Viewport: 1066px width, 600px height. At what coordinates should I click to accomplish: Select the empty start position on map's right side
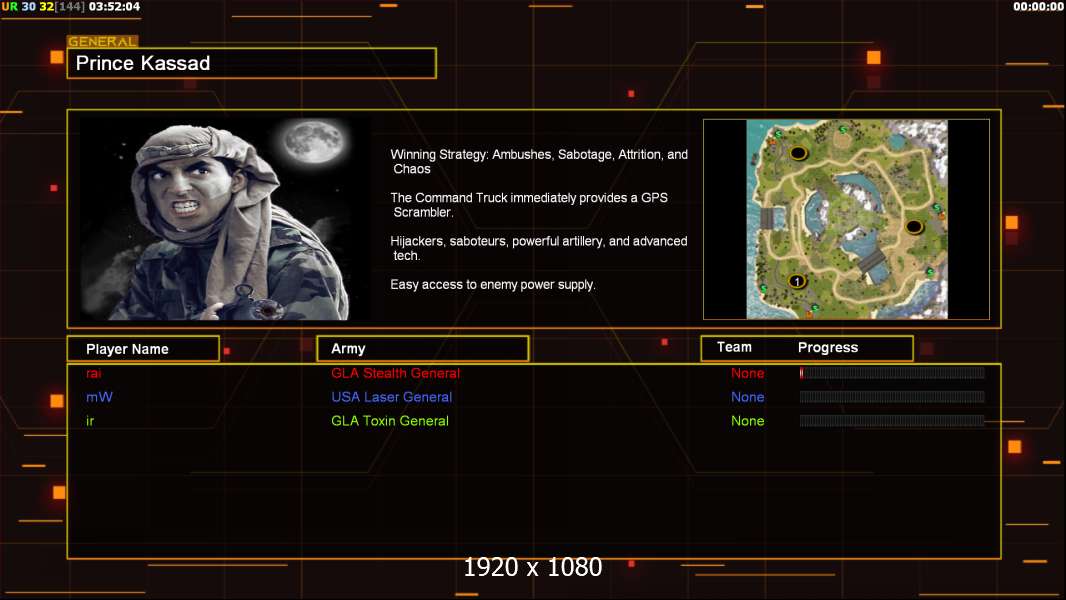coord(913,227)
